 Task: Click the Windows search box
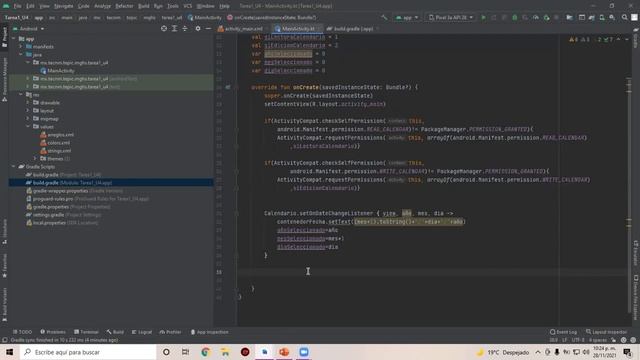88,352
